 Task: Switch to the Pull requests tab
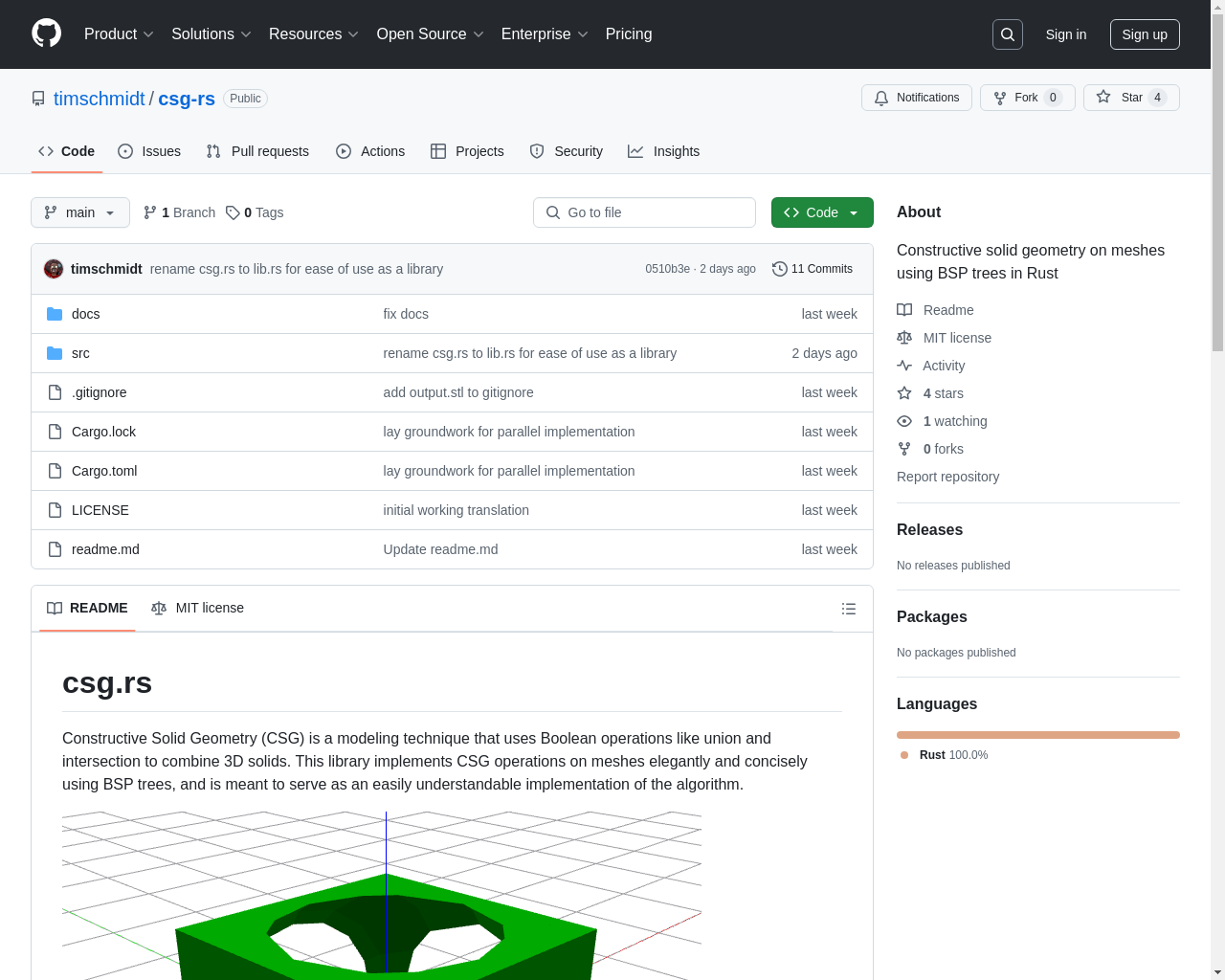pyautogui.click(x=257, y=151)
